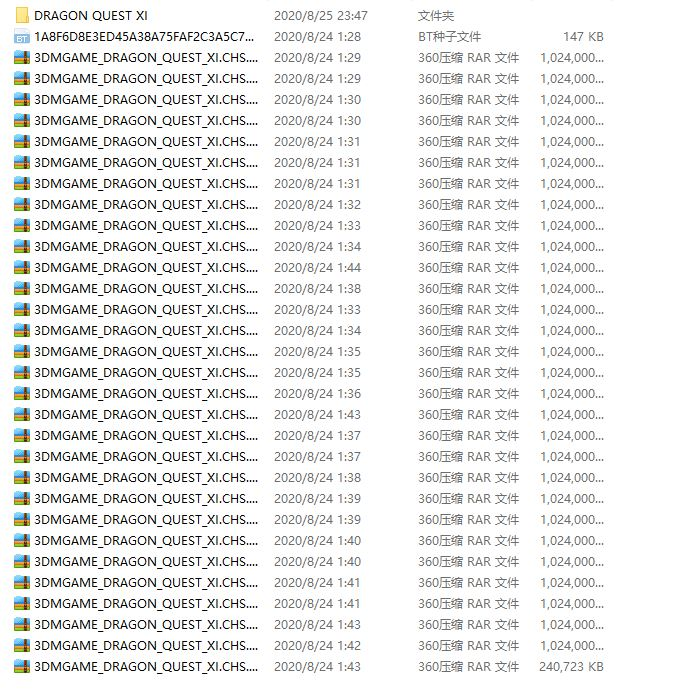694x691 pixels.
Task: Click the 2020/8/24 1:28 date entry
Action: (317, 37)
